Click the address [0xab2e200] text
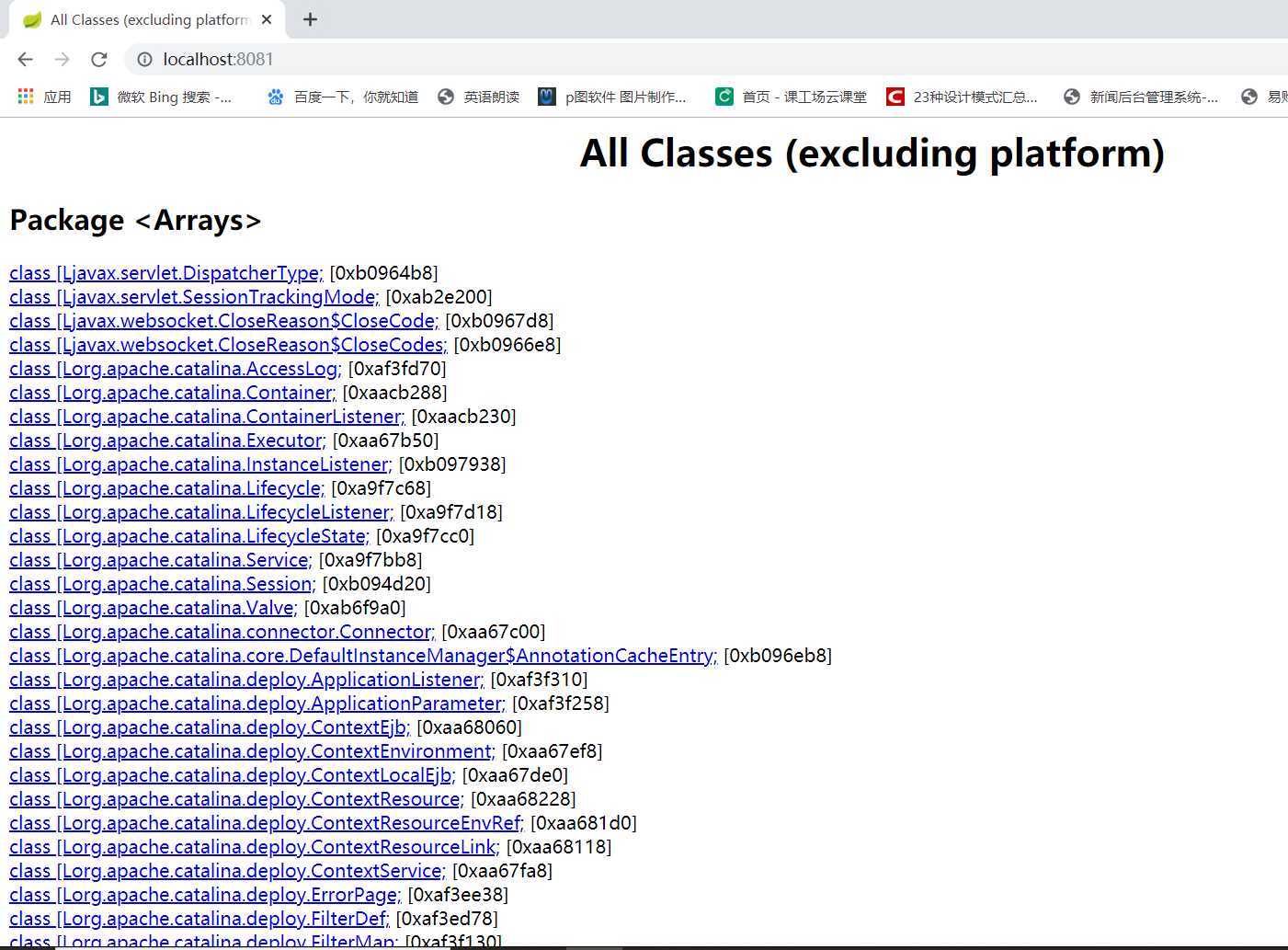1288x950 pixels. pos(439,297)
